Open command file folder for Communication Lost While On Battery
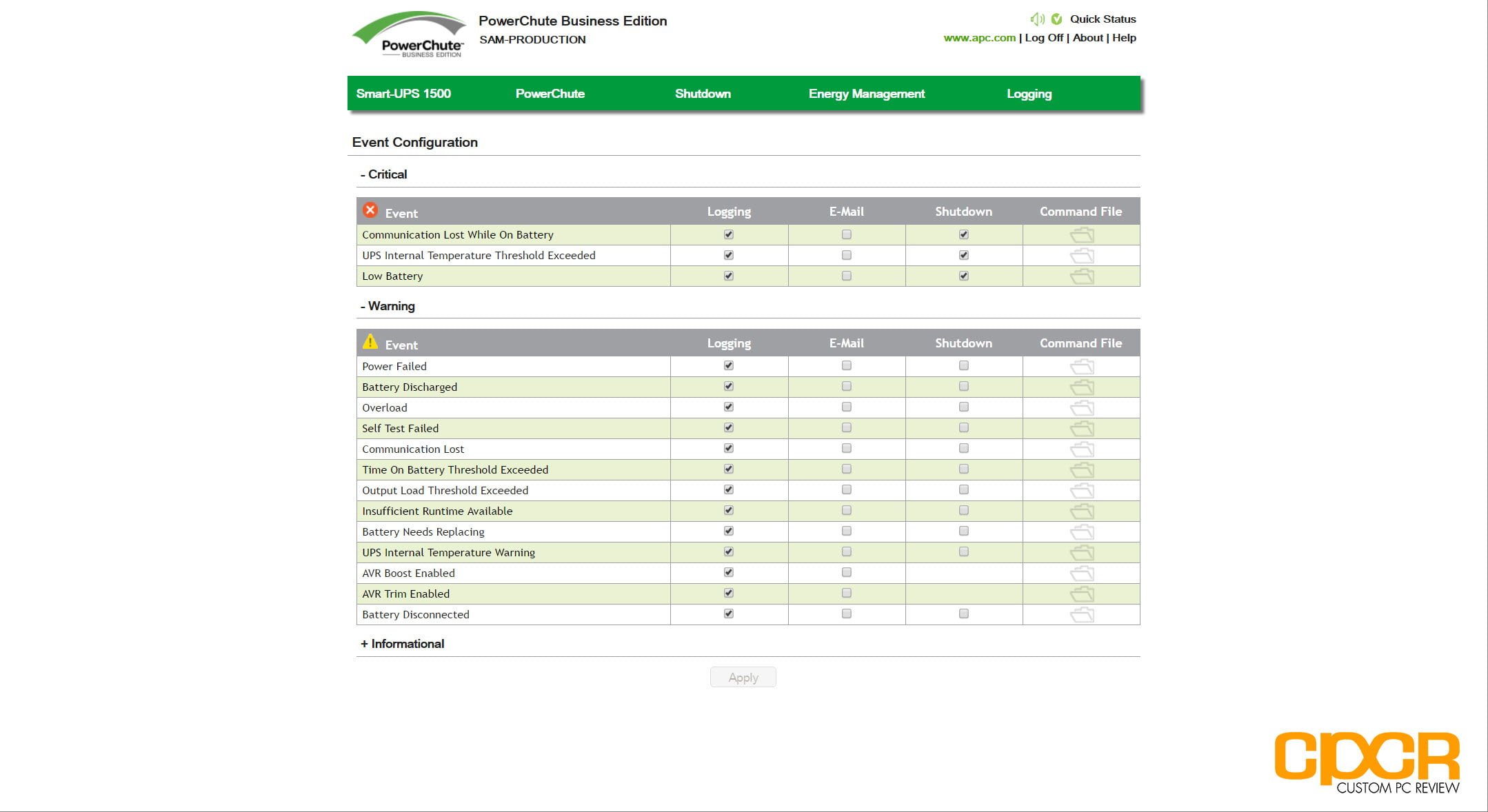 coord(1082,235)
